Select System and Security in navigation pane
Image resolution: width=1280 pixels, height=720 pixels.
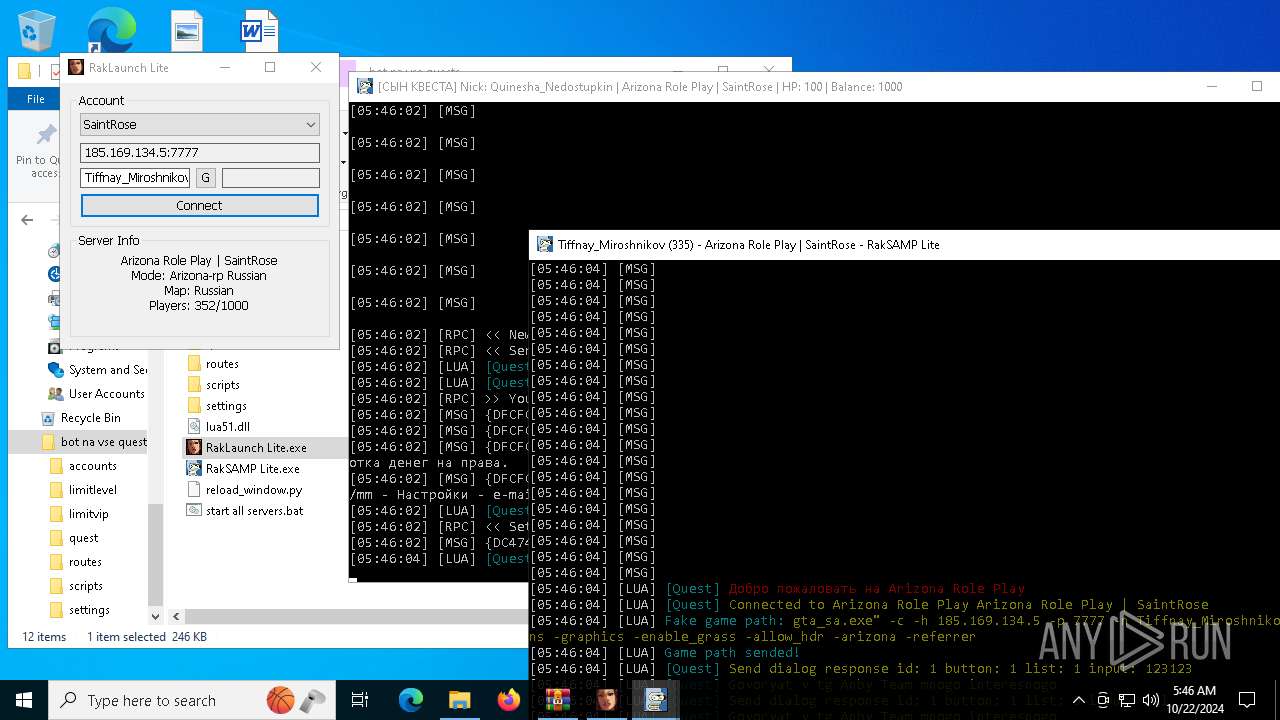click(x=97, y=370)
